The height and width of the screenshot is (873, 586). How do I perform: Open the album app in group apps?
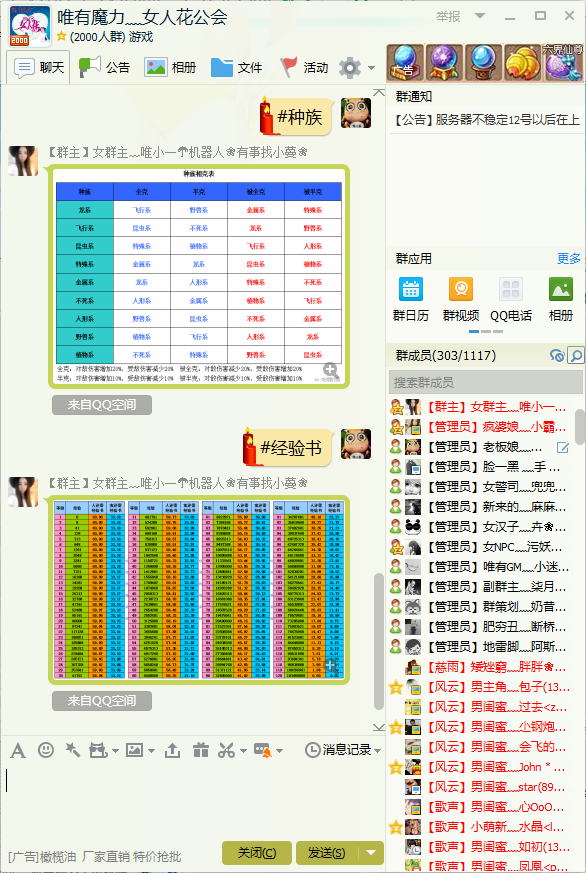click(560, 290)
